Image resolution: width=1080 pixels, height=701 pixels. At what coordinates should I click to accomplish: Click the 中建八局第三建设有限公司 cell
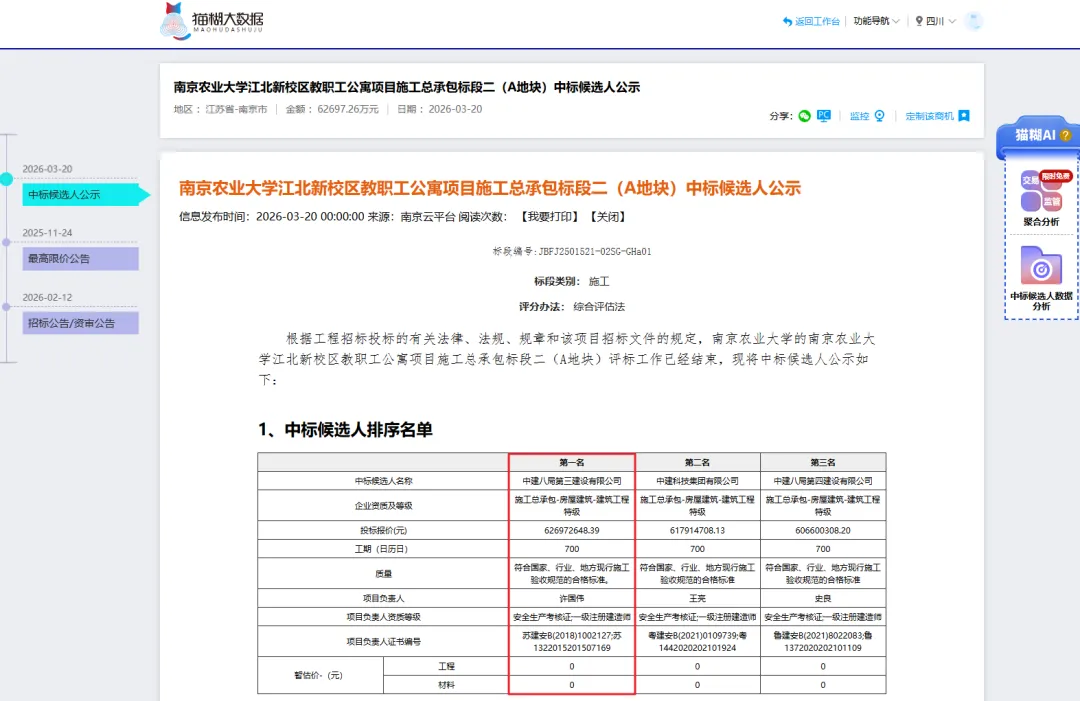tap(572, 481)
